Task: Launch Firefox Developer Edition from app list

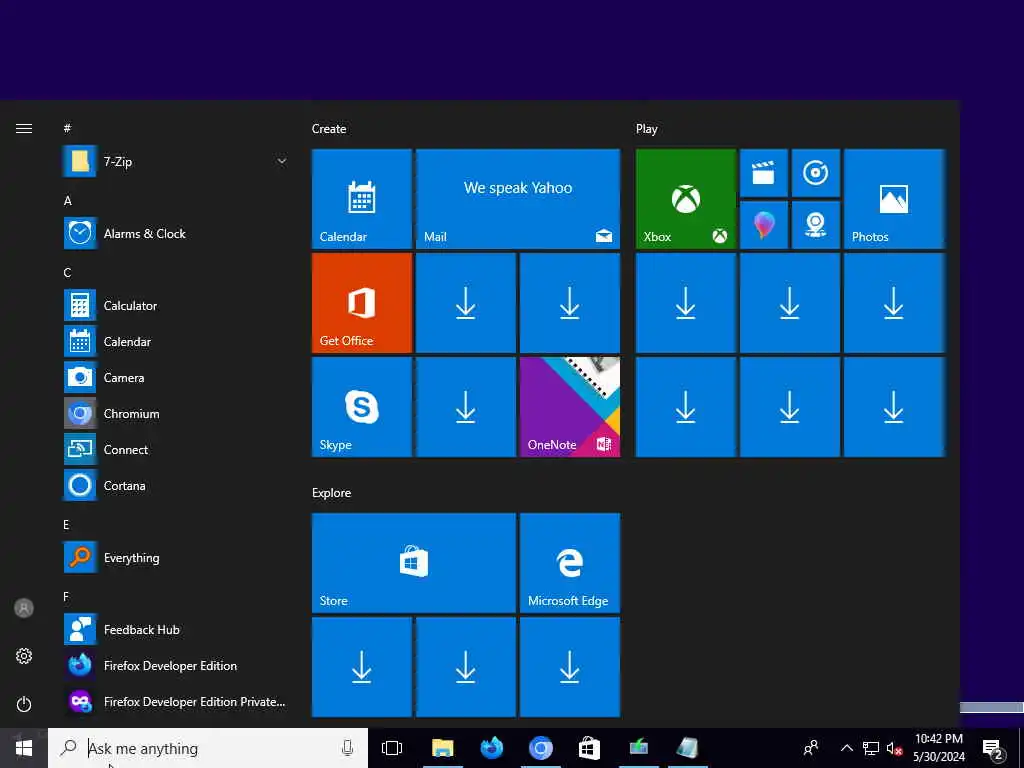Action: click(175, 665)
